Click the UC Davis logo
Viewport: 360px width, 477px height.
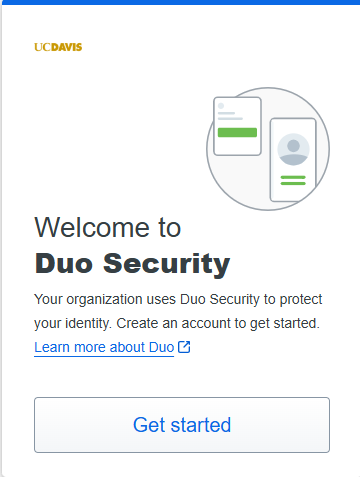point(58,47)
